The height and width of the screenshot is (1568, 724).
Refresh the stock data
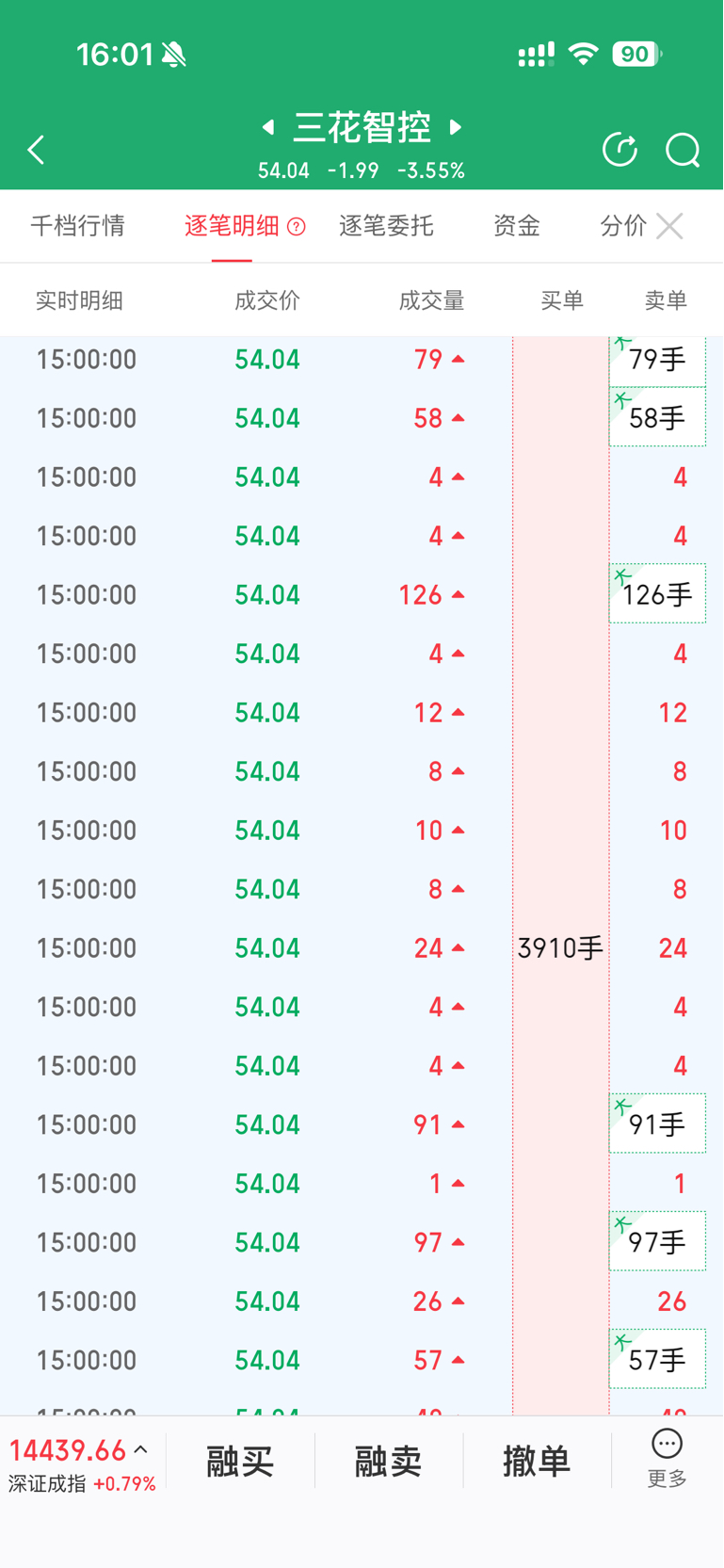[619, 150]
